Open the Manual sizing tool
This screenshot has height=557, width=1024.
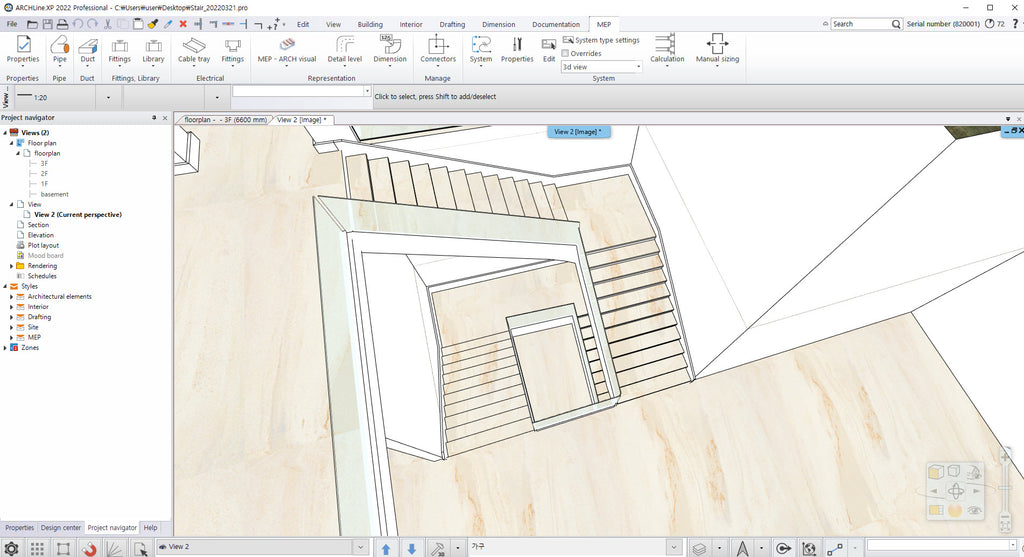(717, 46)
